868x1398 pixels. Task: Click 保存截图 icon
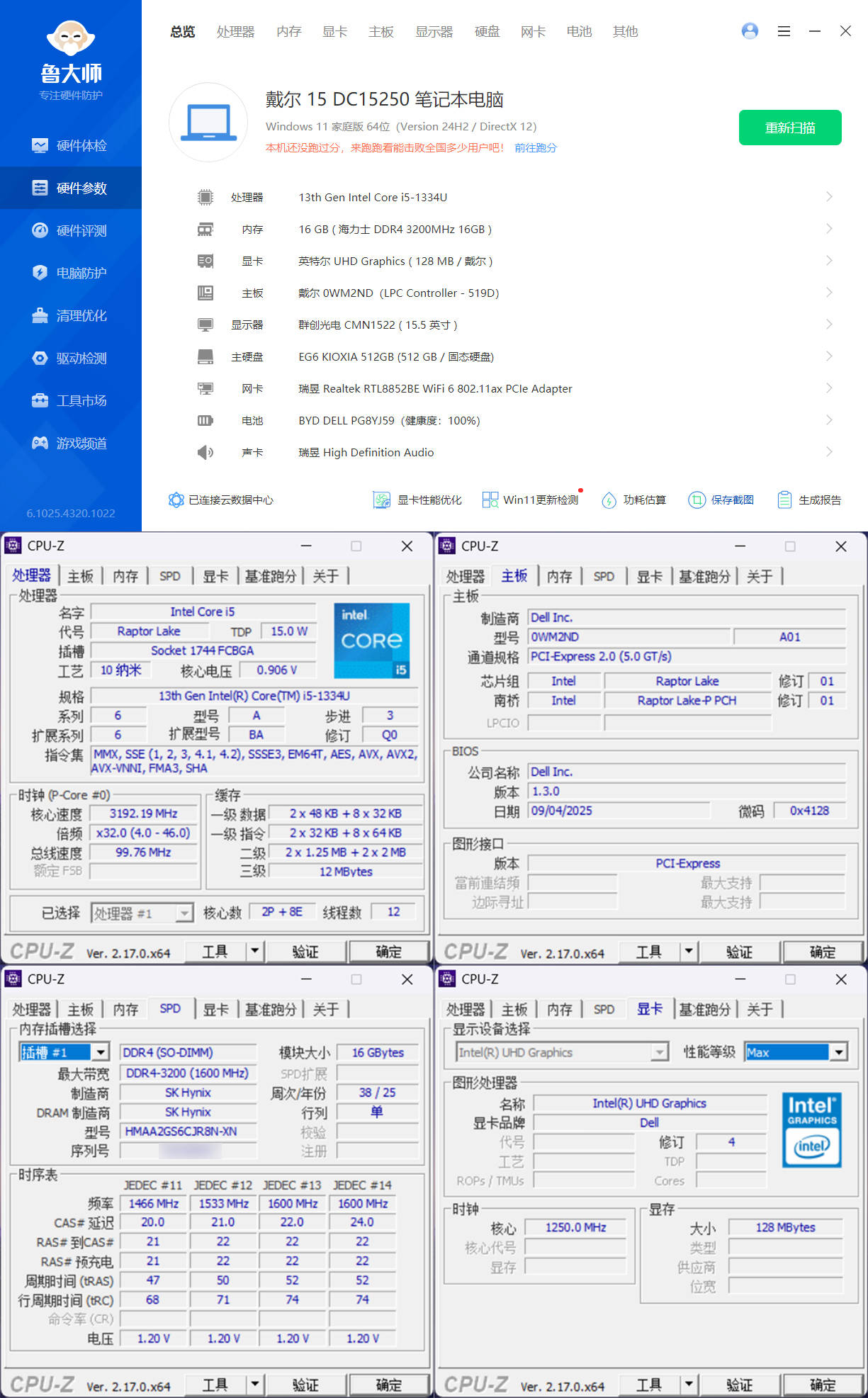click(x=697, y=500)
